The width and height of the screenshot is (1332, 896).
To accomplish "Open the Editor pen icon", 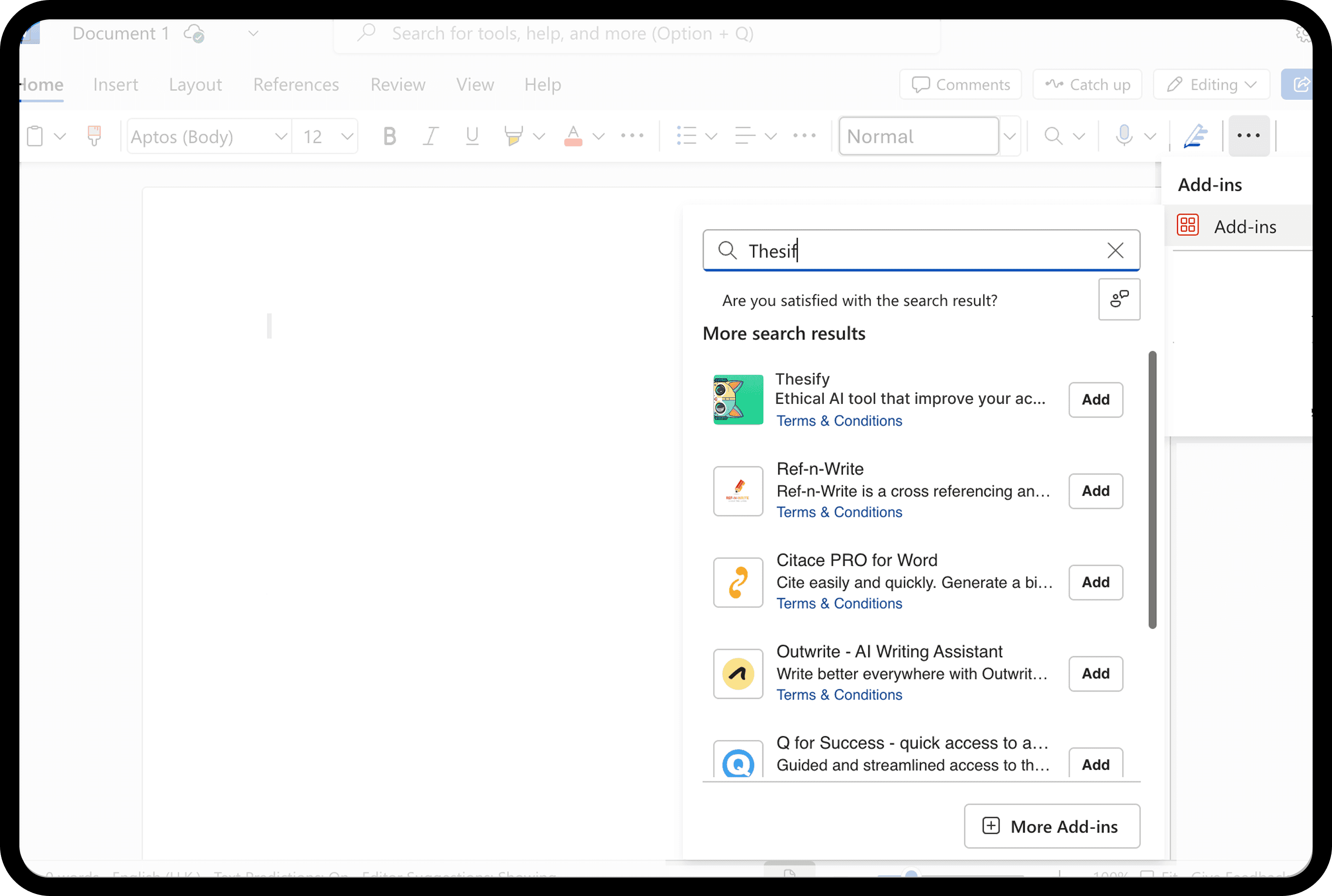I will point(1195,136).
